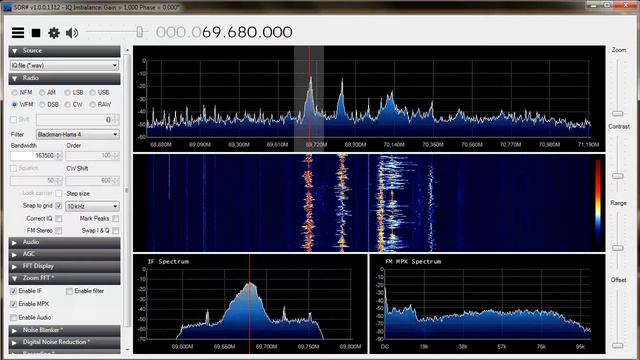Select USB demodulation mode

click(93, 93)
